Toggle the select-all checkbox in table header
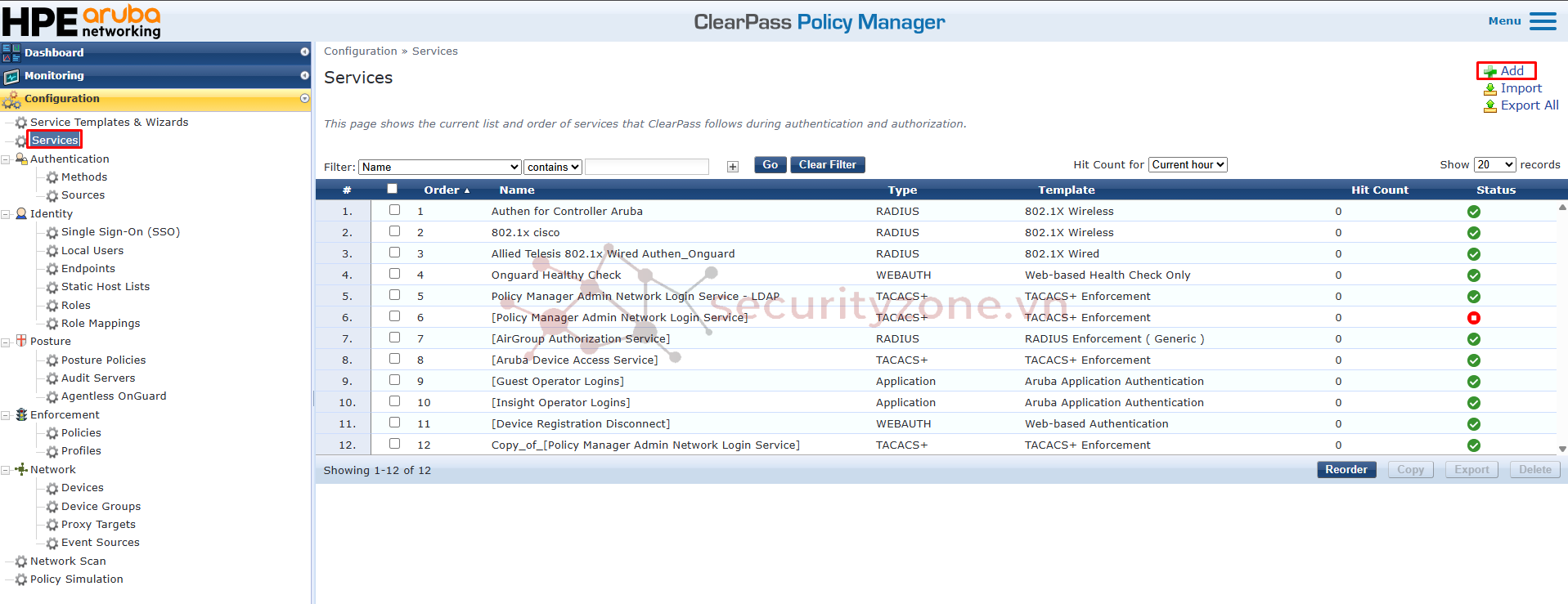1568x604 pixels. click(x=392, y=189)
